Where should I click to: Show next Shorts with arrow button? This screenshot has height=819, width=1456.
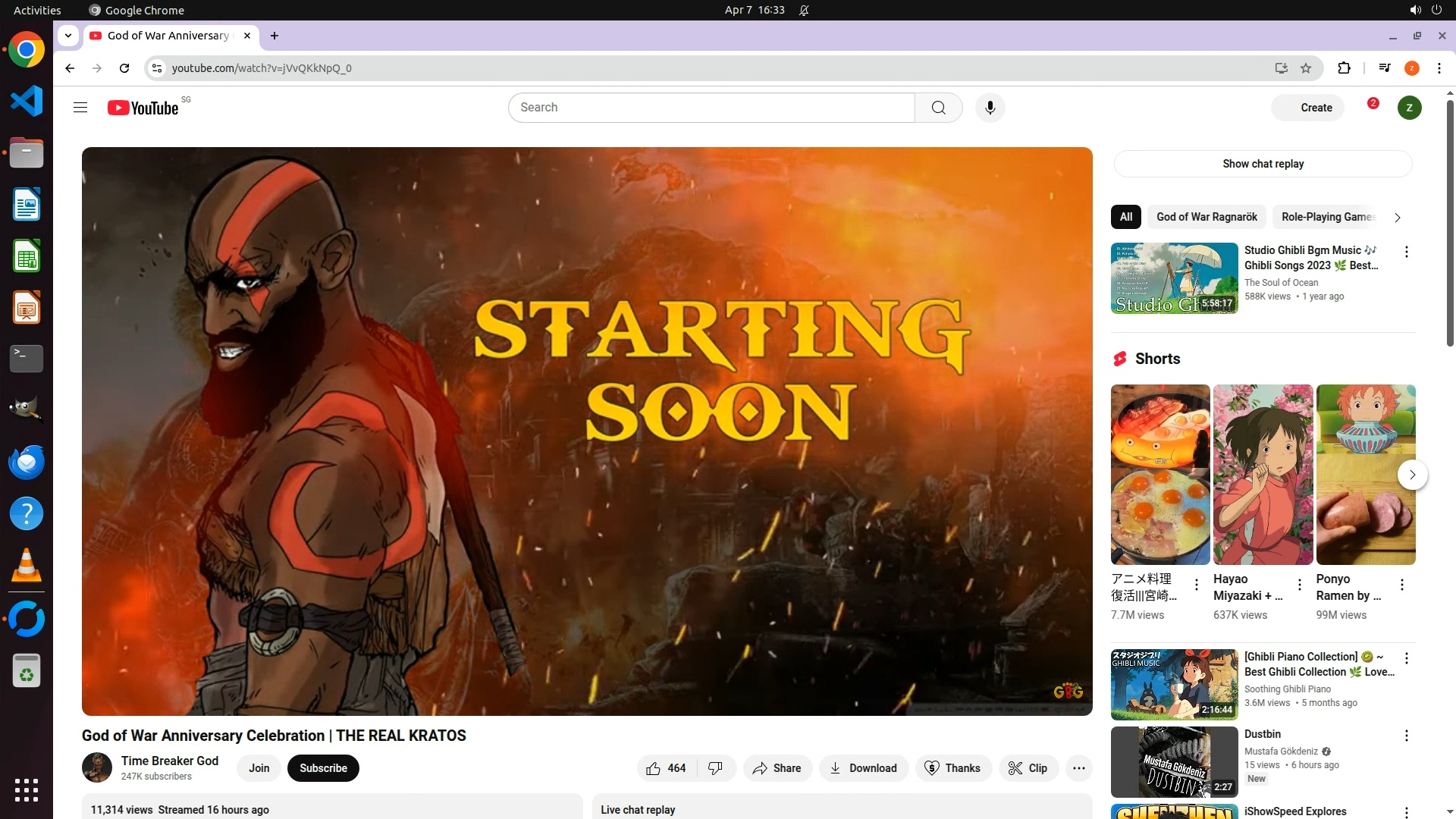1412,475
